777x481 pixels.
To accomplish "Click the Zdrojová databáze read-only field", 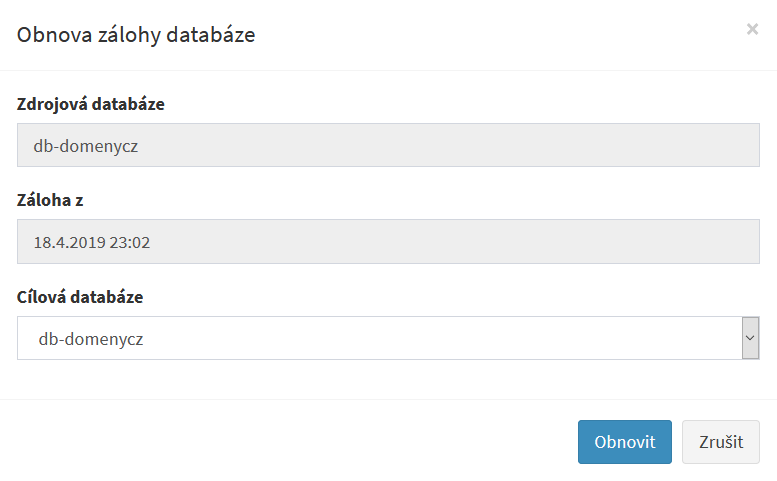I will (x=388, y=145).
